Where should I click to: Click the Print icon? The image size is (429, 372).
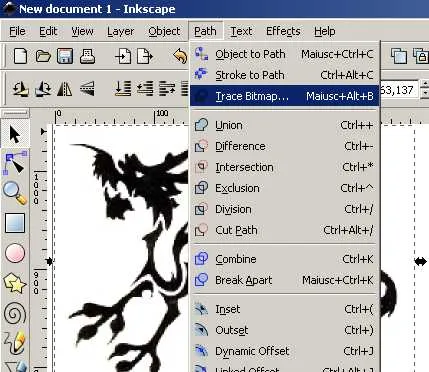87,56
